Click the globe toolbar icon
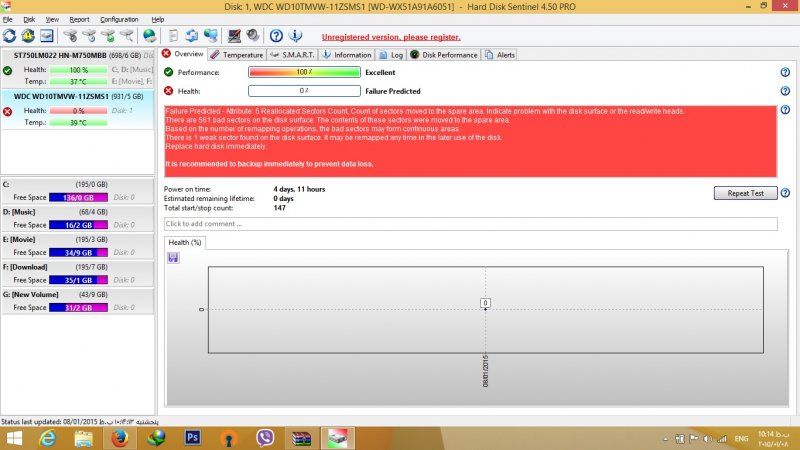The height and width of the screenshot is (450, 800). [x=149, y=36]
